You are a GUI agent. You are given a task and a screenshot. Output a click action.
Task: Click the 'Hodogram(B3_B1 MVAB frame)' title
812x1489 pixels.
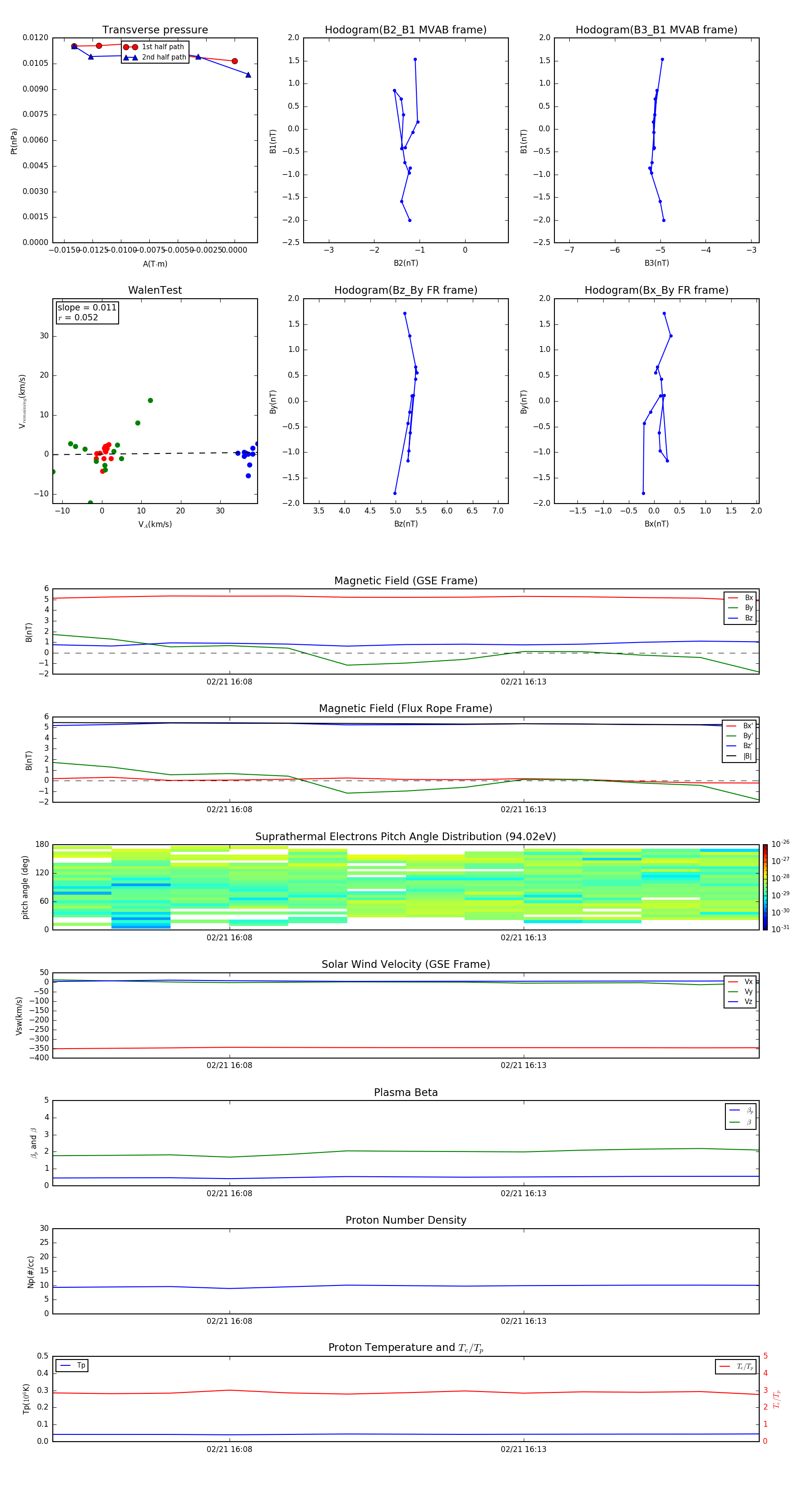(x=656, y=30)
